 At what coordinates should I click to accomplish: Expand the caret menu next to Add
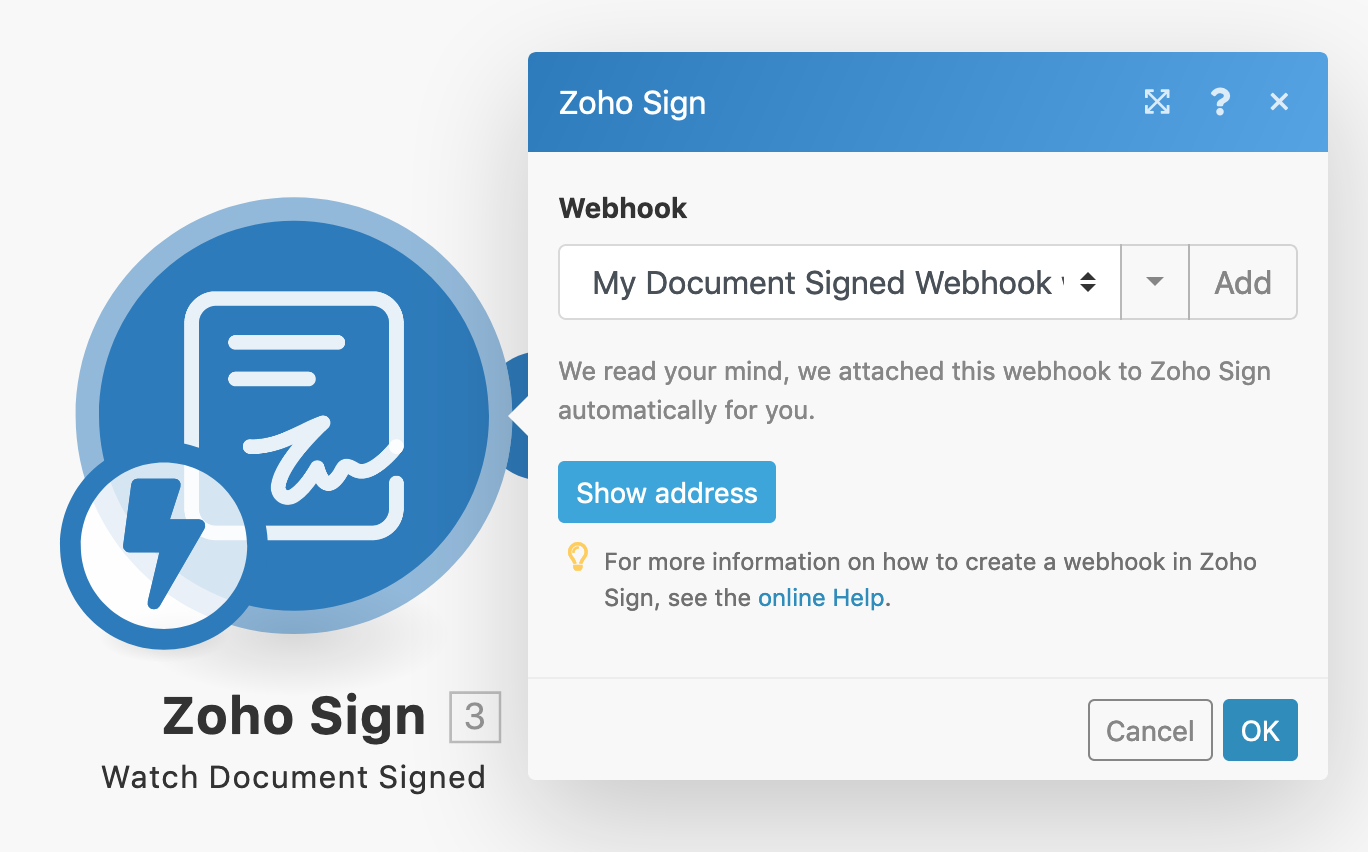(1155, 282)
